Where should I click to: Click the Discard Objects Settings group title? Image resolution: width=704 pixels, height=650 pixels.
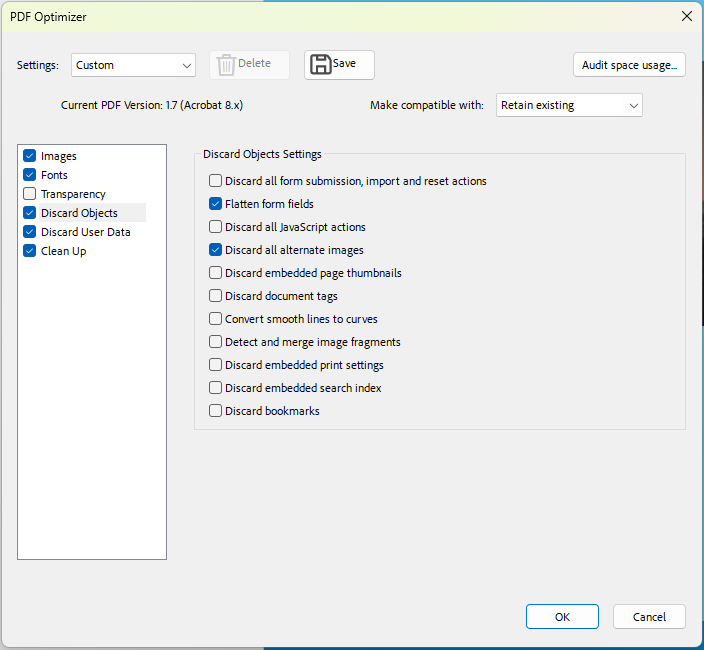[x=262, y=154]
